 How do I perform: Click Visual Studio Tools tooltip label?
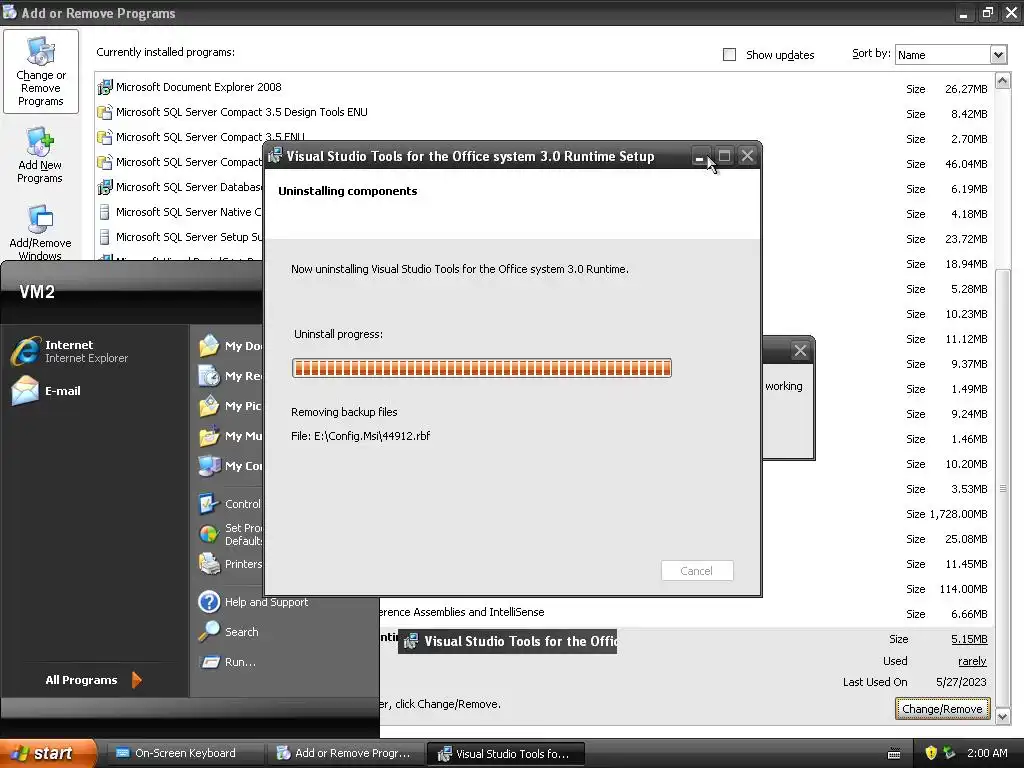tap(507, 641)
